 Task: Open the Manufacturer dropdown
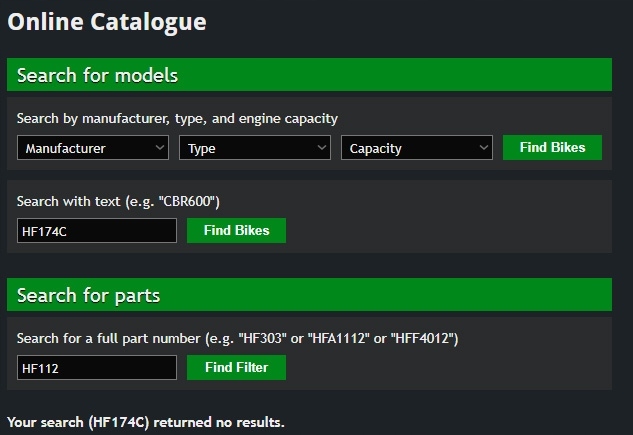93,148
